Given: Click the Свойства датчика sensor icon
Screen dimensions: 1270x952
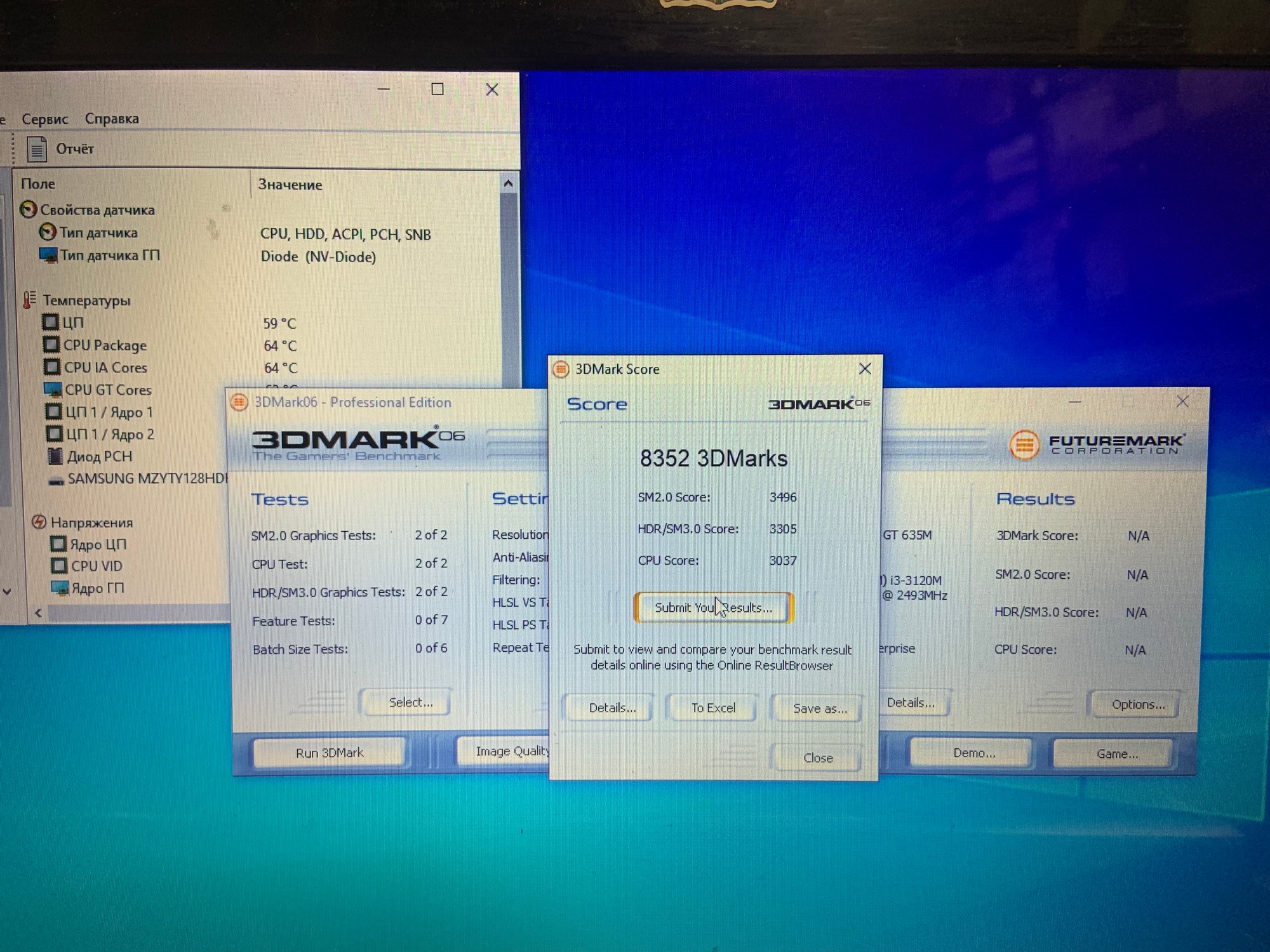Looking at the screenshot, I should tap(29, 209).
